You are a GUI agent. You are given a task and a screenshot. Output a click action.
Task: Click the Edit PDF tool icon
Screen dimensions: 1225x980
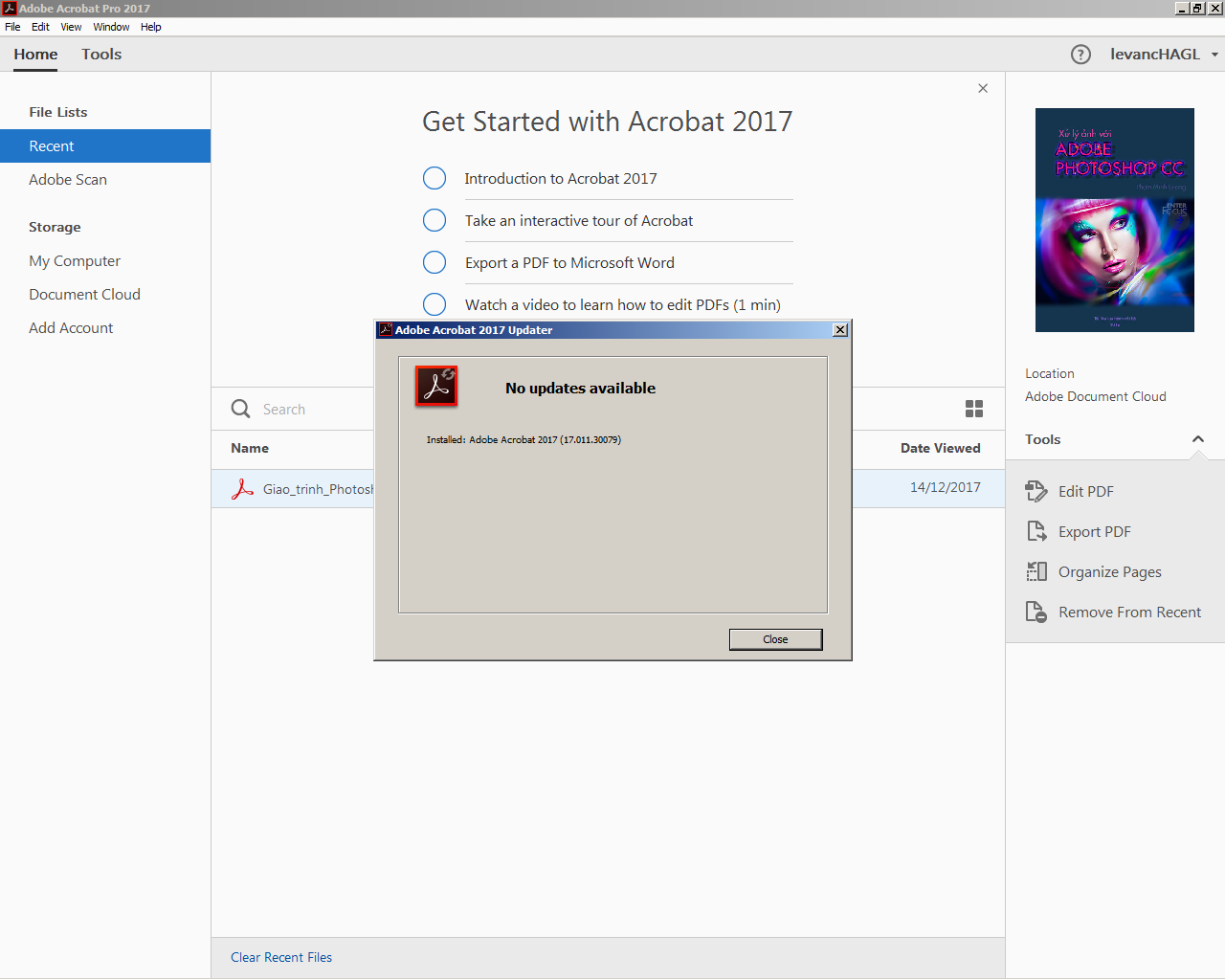(1036, 491)
